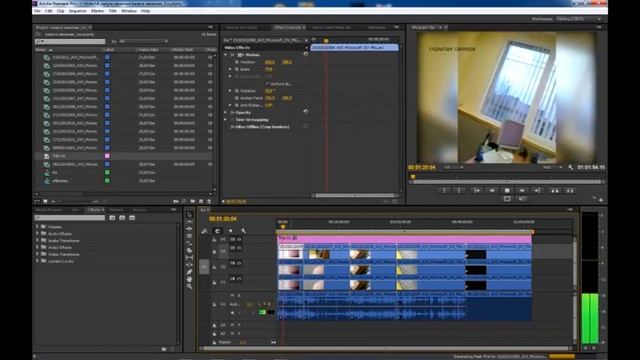640x360 pixels.
Task: Select the Zoom tool
Action: (189, 286)
